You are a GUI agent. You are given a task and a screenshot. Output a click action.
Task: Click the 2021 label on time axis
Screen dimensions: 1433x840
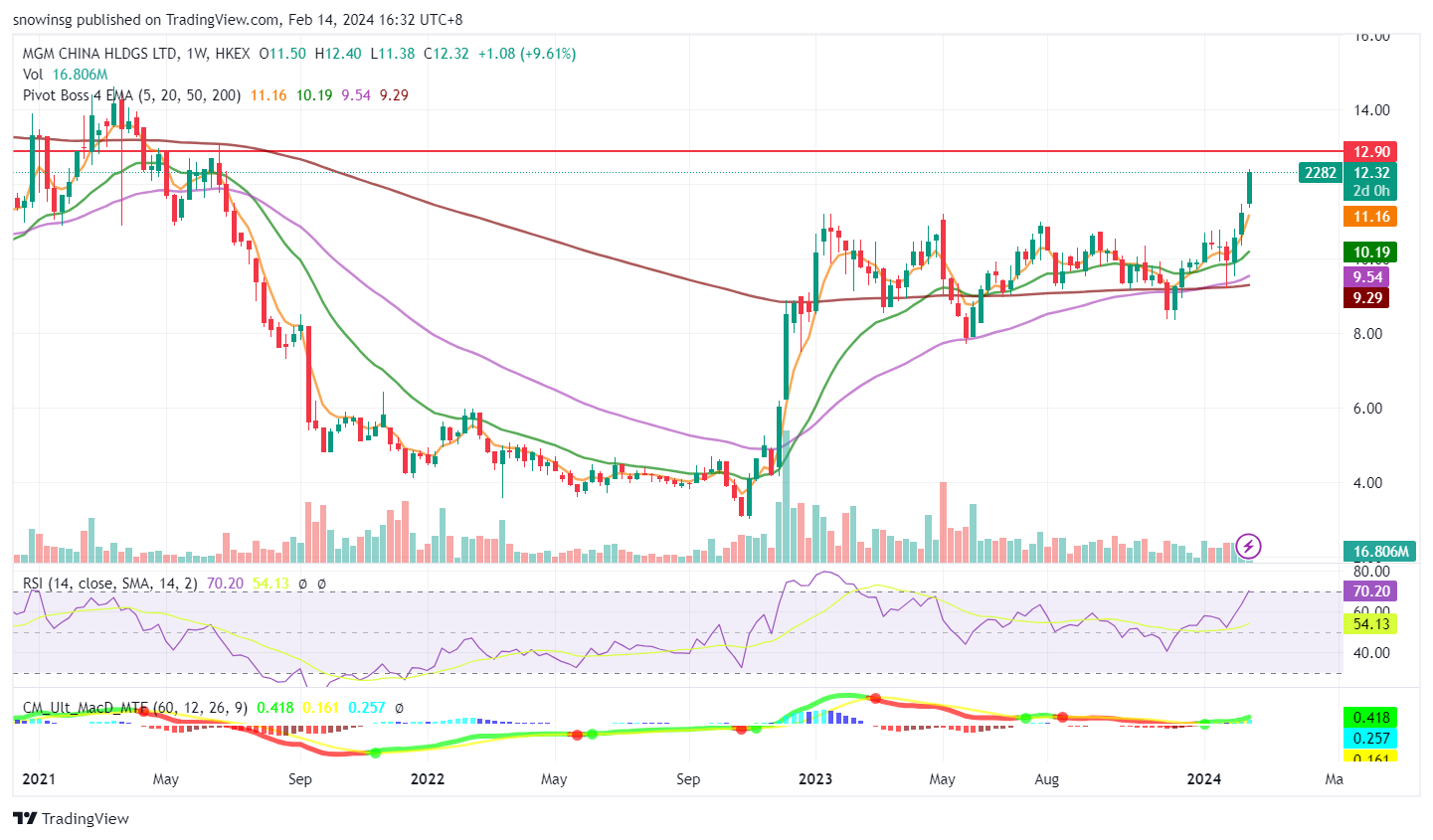click(x=38, y=779)
